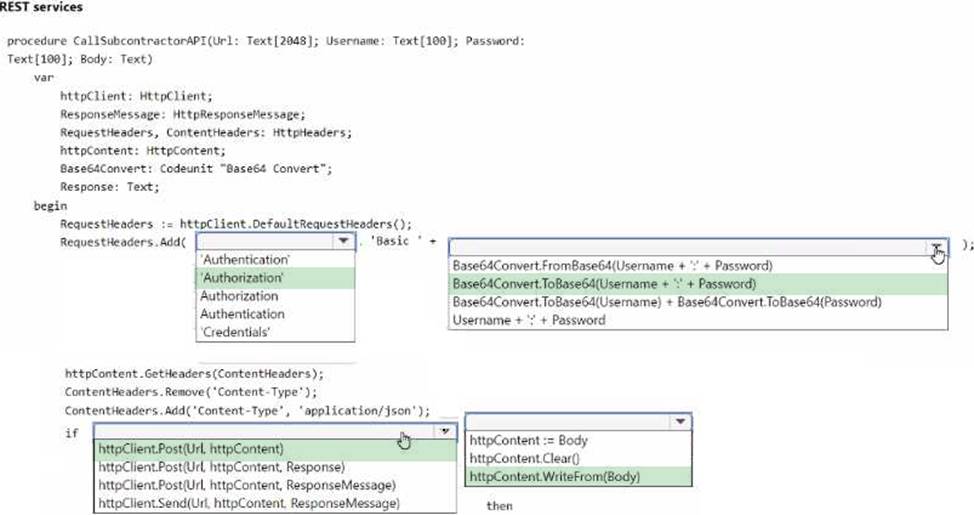Pick the unquoted Authentication option
The width and height of the screenshot is (974, 515).
(242, 314)
